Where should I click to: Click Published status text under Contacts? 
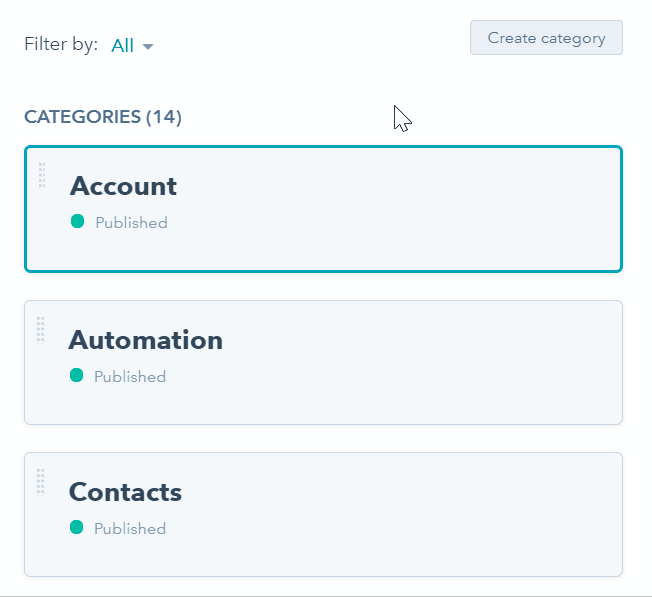coord(130,529)
